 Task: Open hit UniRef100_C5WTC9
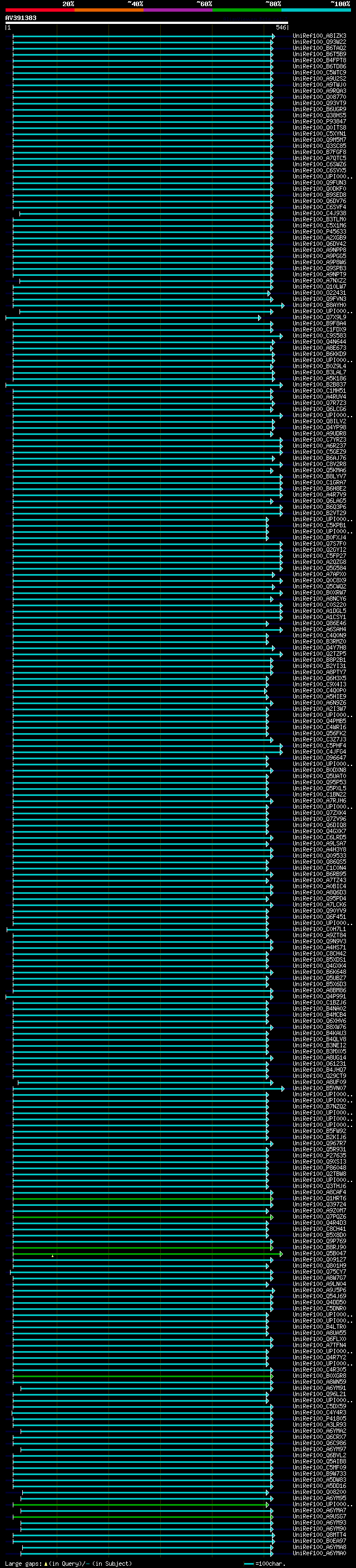coord(319,72)
